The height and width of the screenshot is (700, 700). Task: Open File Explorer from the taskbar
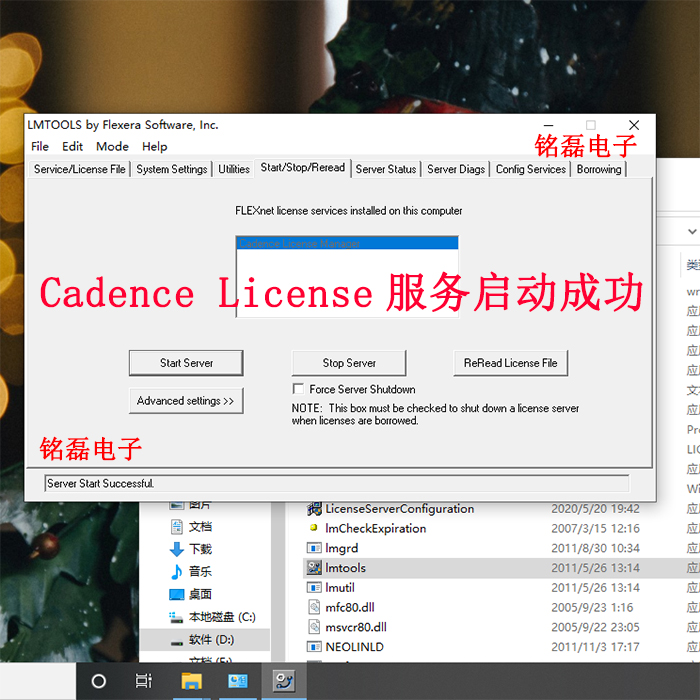(192, 681)
